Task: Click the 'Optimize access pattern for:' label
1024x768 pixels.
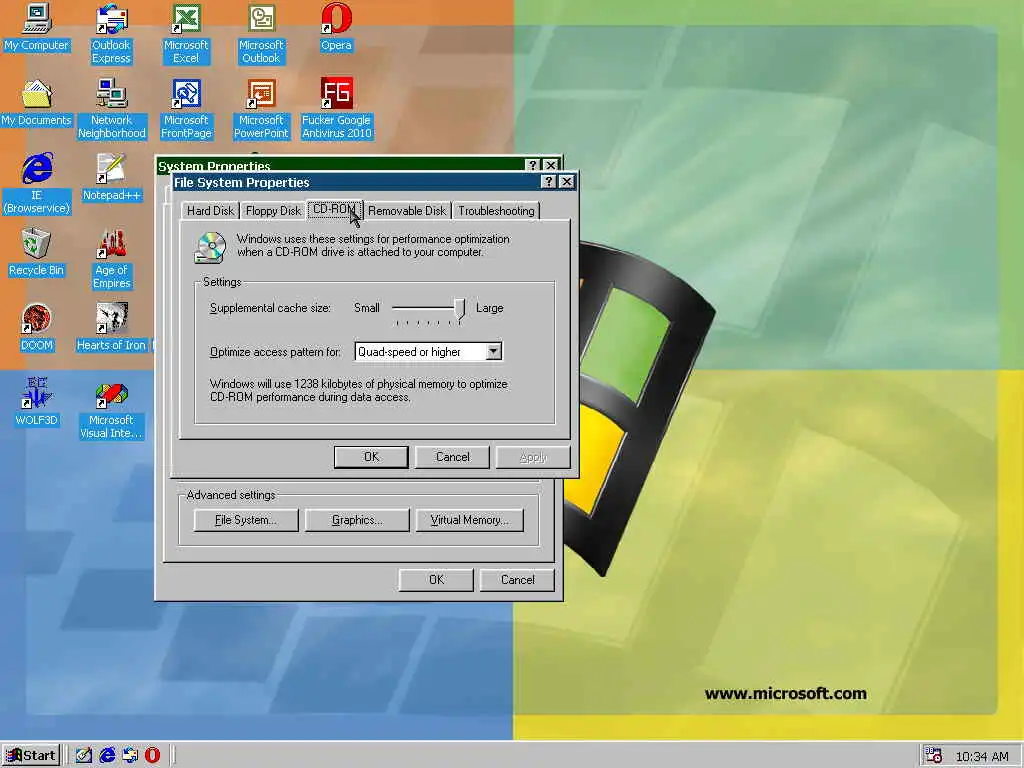Action: [275, 352]
